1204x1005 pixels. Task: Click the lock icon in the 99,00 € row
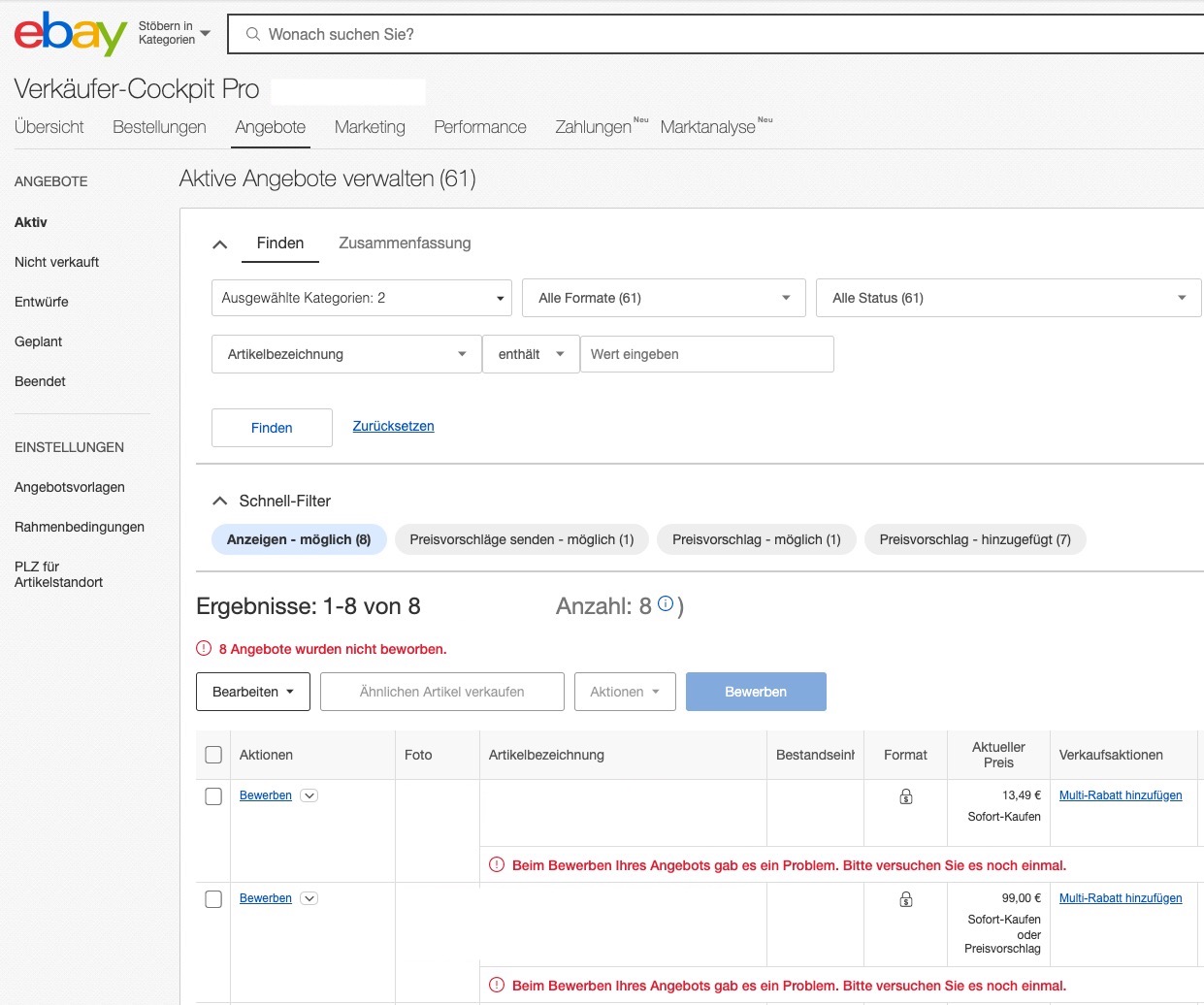click(905, 899)
